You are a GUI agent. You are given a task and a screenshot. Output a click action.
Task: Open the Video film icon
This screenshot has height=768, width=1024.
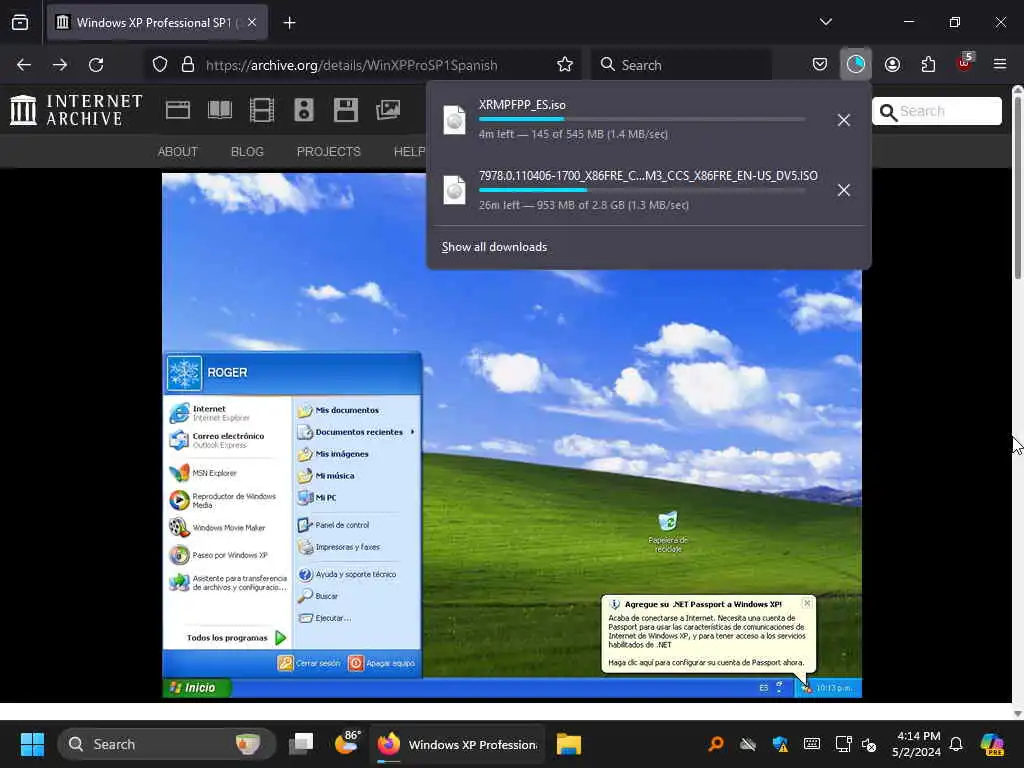[x=262, y=110]
